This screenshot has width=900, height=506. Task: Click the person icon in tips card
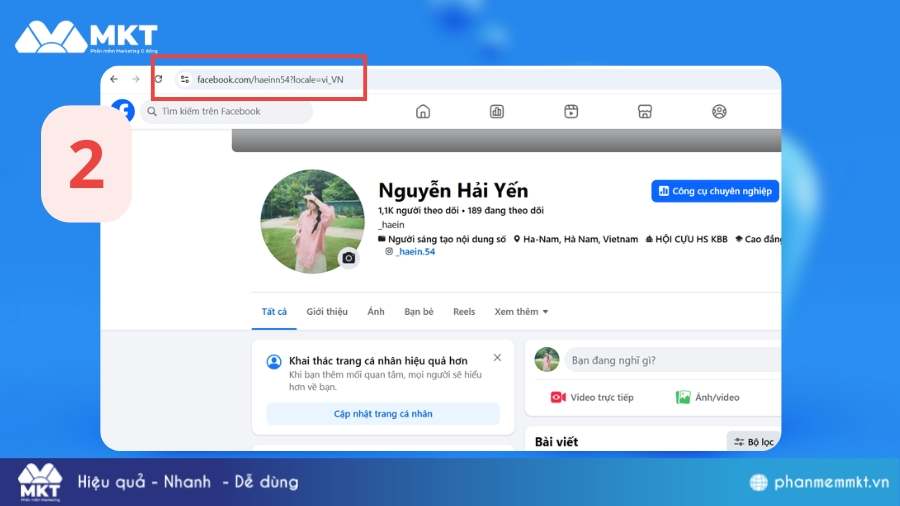[274, 361]
